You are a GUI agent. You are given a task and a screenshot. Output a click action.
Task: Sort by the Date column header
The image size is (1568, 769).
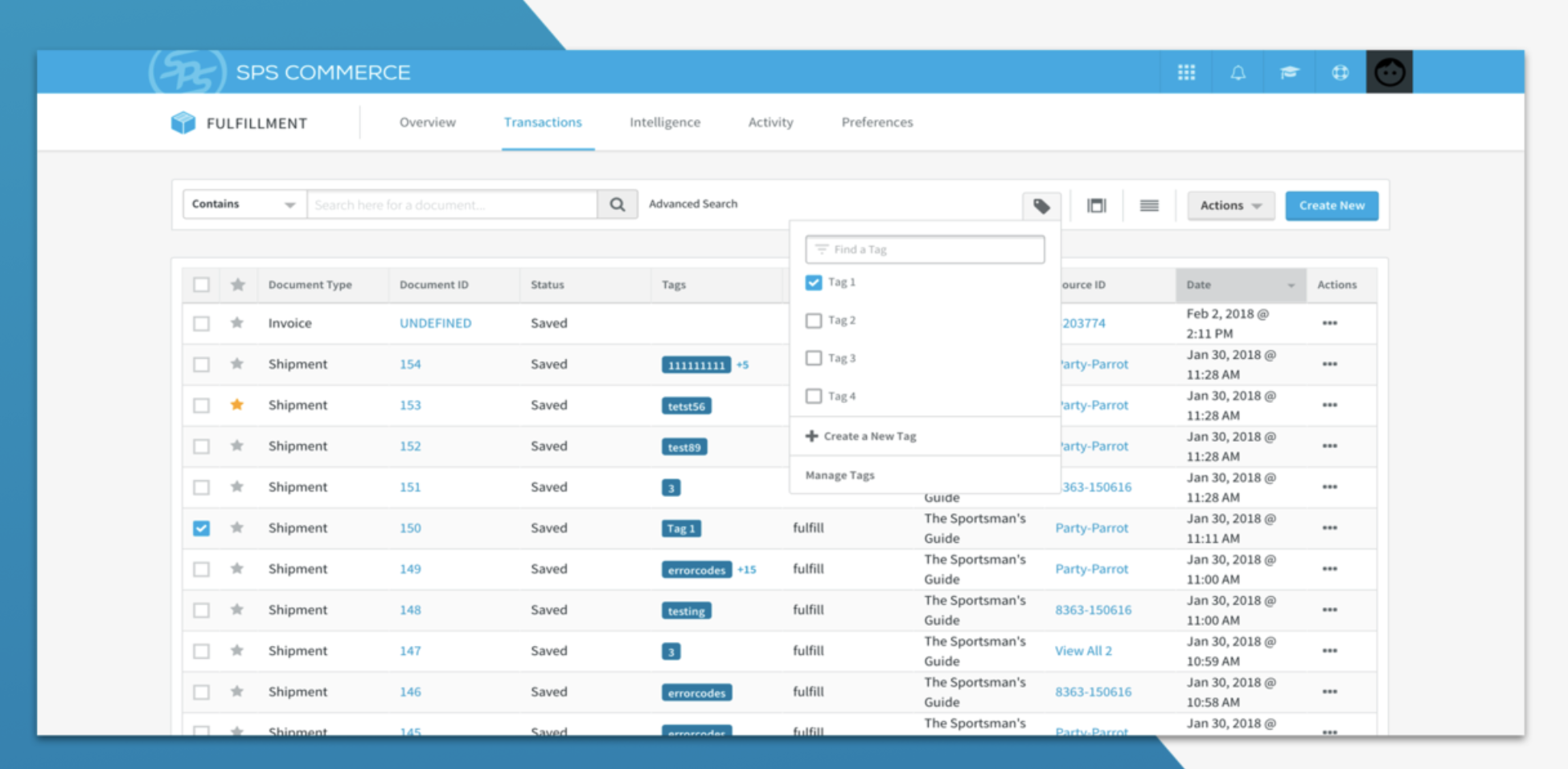click(1241, 285)
